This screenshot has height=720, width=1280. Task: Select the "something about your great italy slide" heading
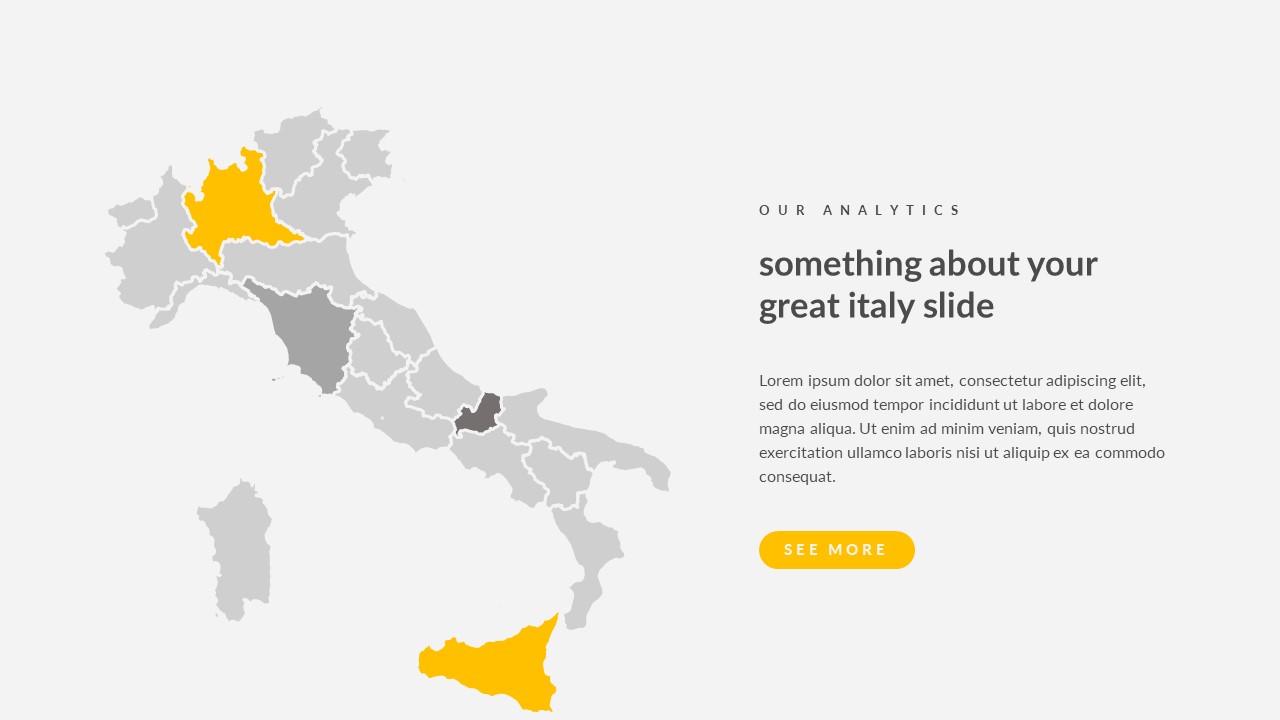coord(928,284)
